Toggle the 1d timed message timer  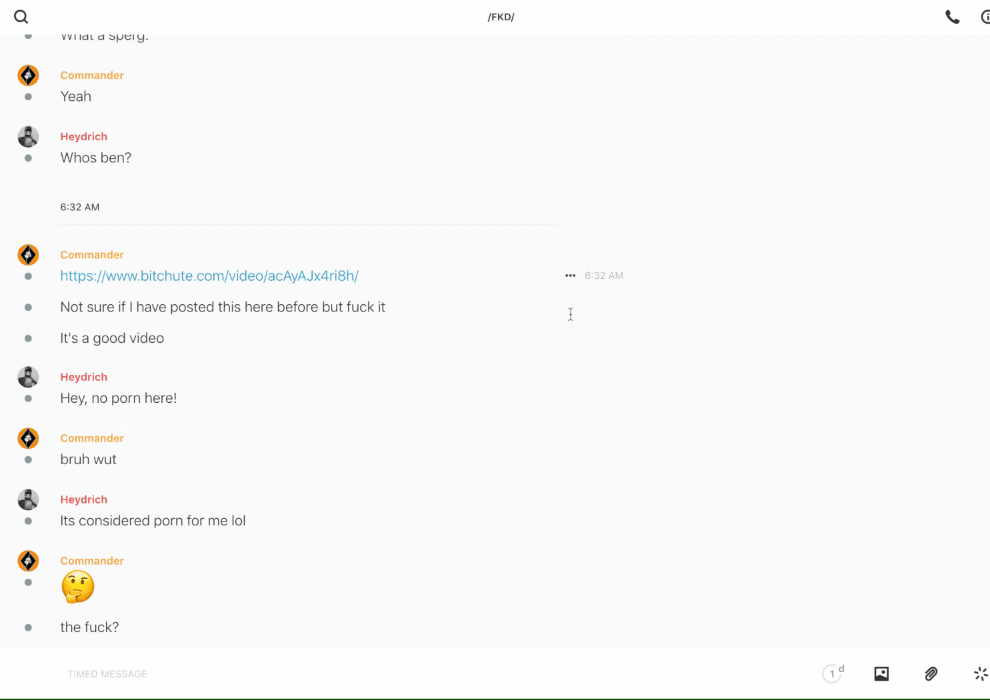(833, 674)
